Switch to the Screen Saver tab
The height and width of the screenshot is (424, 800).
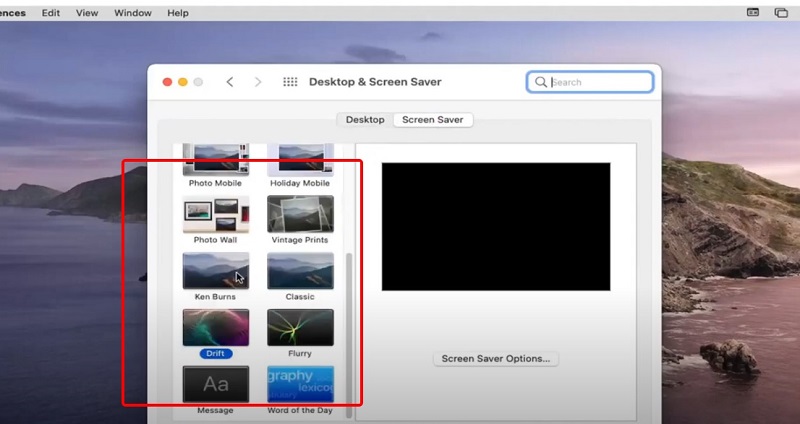click(x=432, y=120)
